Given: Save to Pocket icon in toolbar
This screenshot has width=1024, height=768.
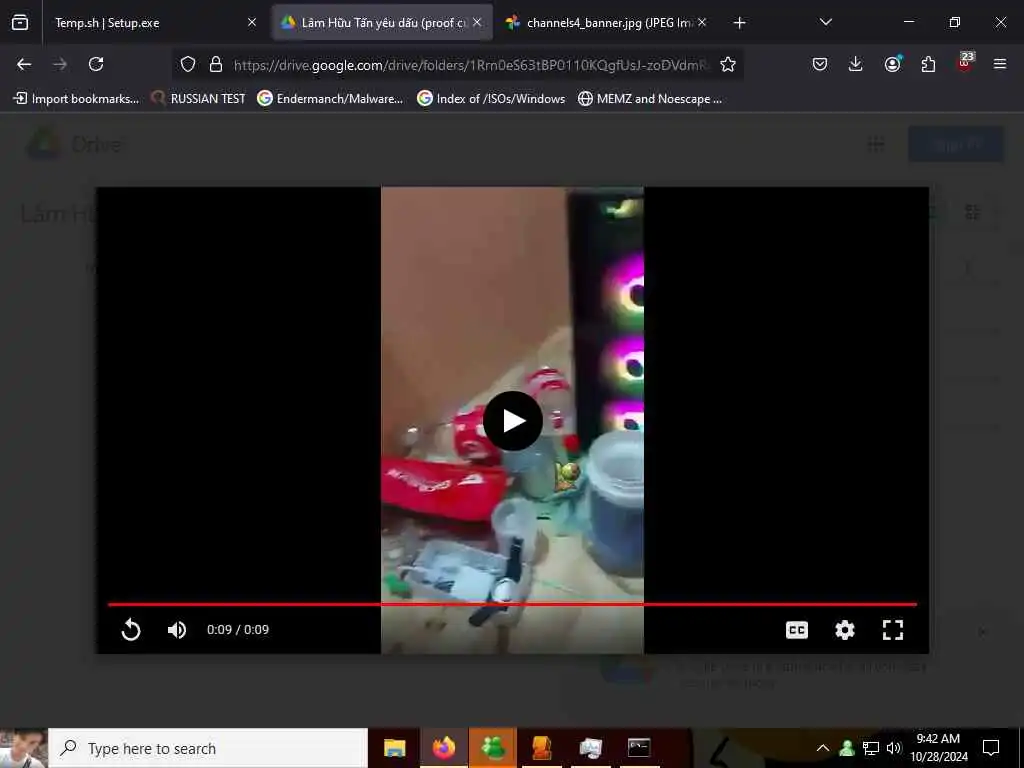Looking at the screenshot, I should [820, 64].
